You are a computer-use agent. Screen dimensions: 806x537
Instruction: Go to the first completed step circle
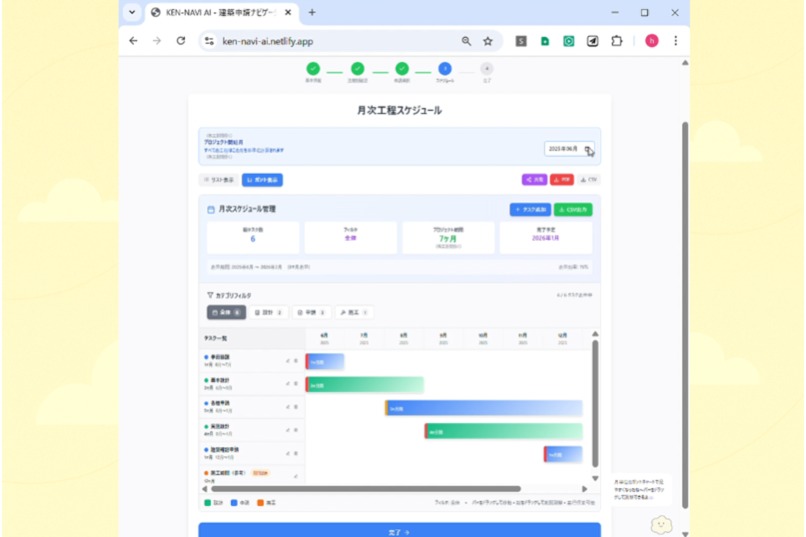click(x=313, y=68)
